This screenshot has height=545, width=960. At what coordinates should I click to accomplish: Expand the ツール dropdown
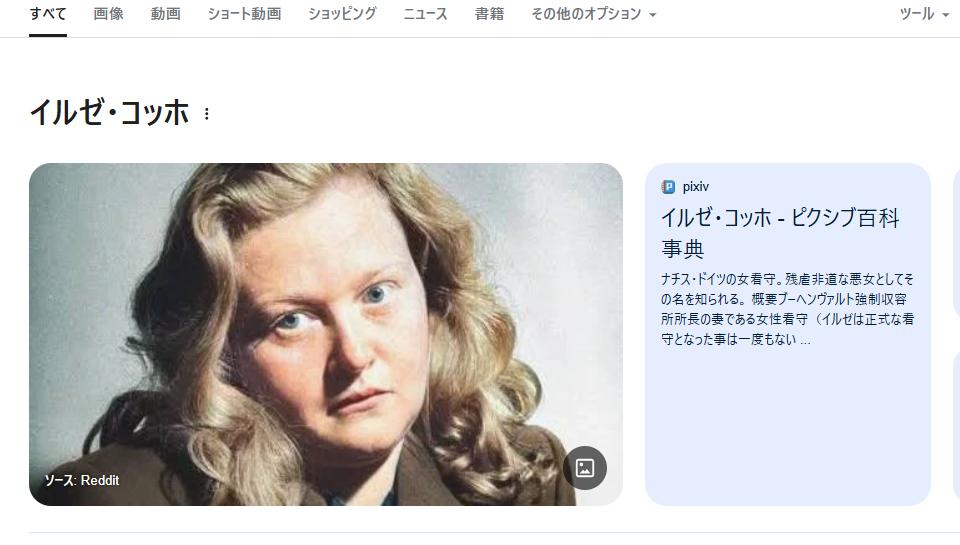[924, 13]
